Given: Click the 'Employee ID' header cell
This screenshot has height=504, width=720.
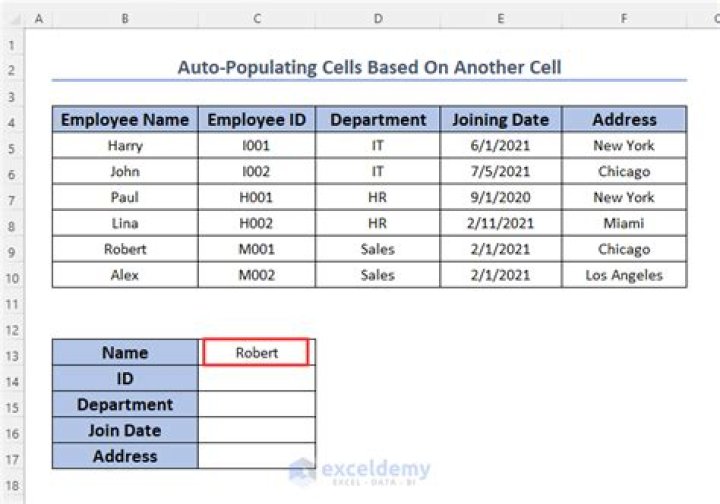Looking at the screenshot, I should point(257,119).
